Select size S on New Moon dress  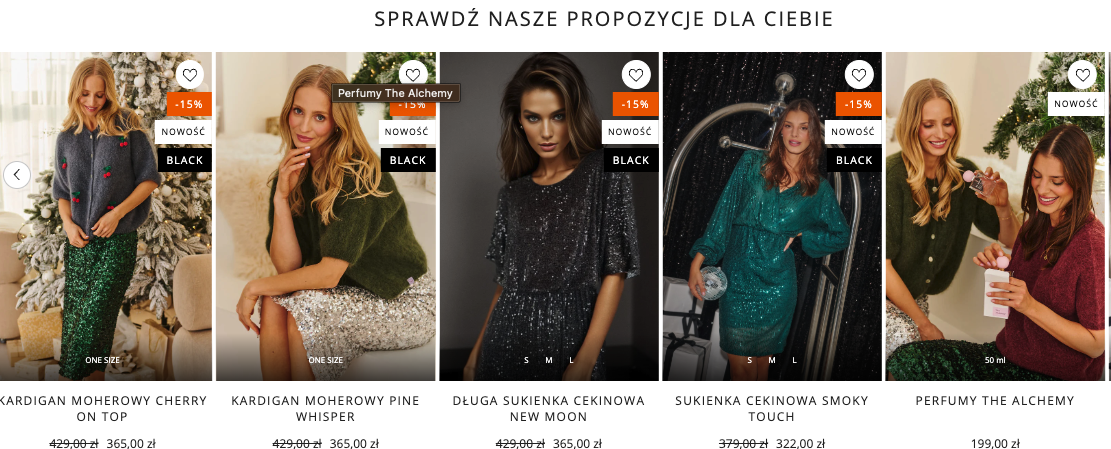pyautogui.click(x=526, y=360)
